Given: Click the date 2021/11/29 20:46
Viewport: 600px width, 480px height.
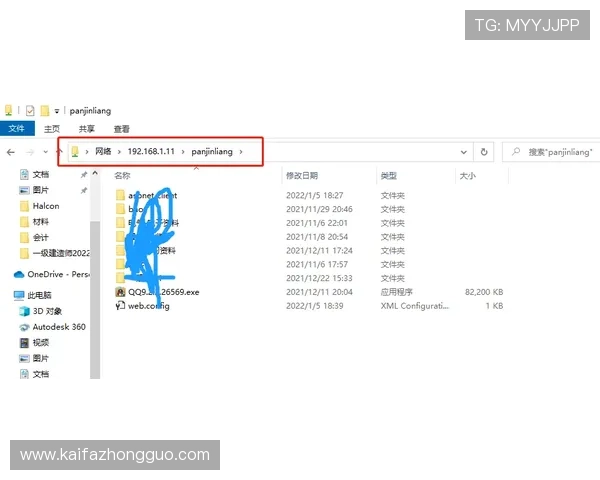Looking at the screenshot, I should (x=319, y=209).
